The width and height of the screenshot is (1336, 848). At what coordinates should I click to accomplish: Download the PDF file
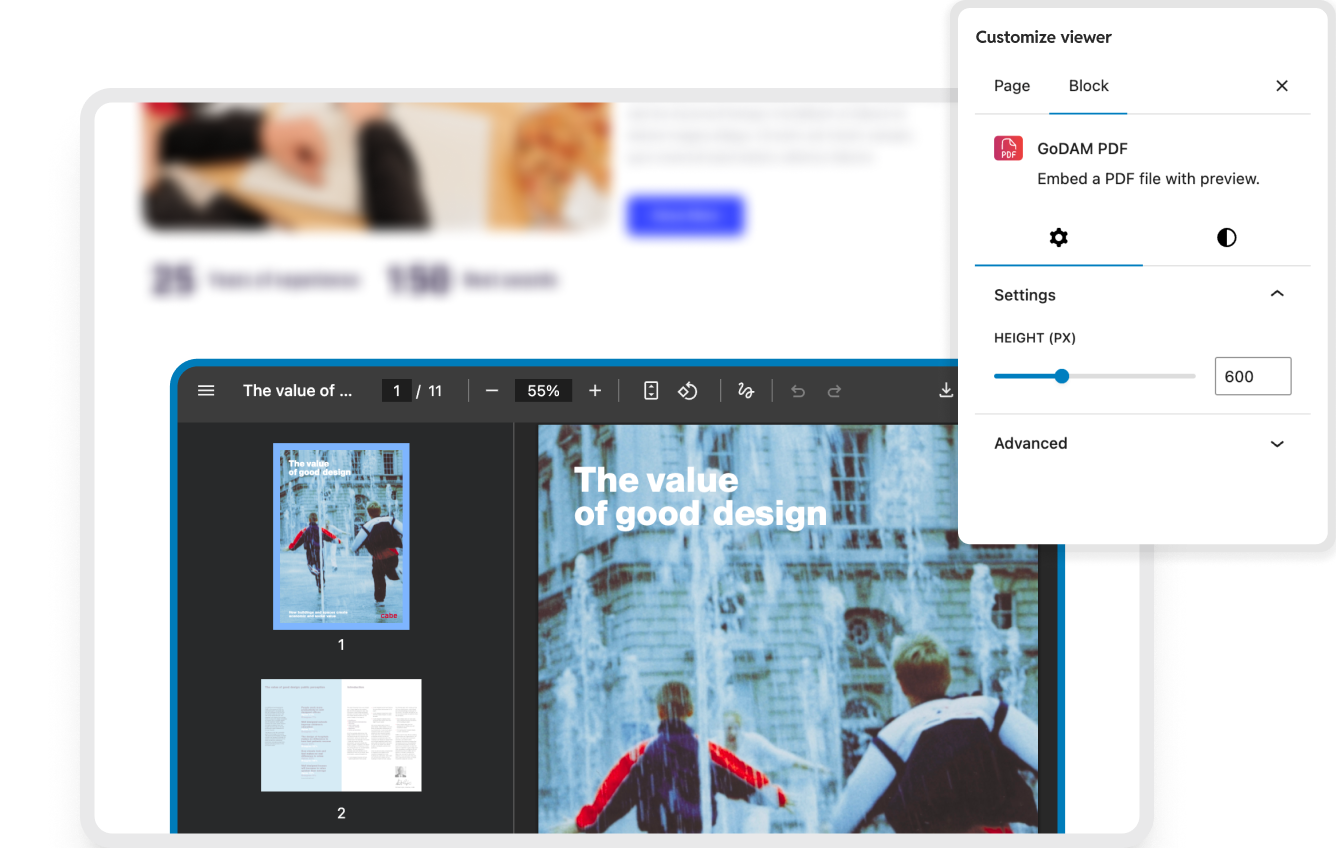tap(945, 390)
